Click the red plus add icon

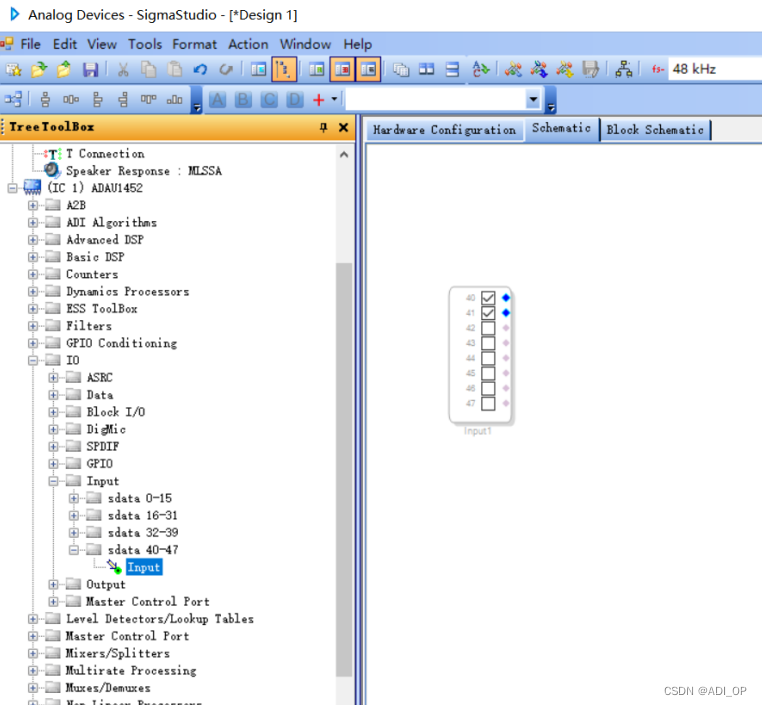(318, 100)
